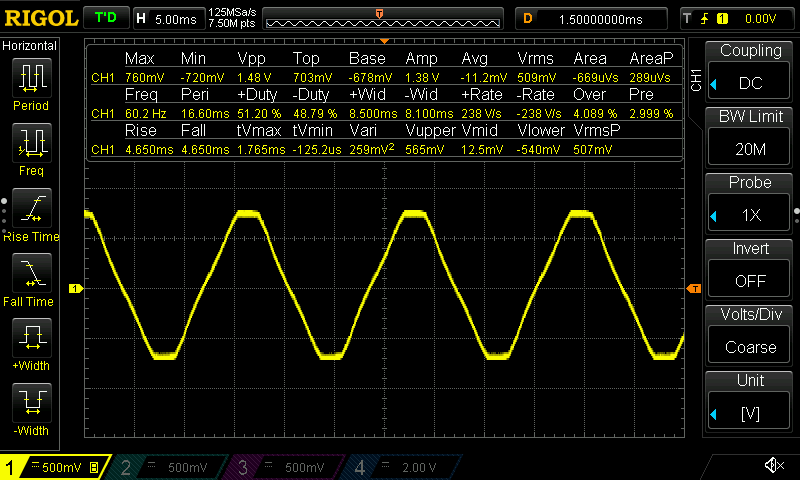Select the Fall Time measurement icon
This screenshot has height=480, width=800.
pyautogui.click(x=31, y=273)
